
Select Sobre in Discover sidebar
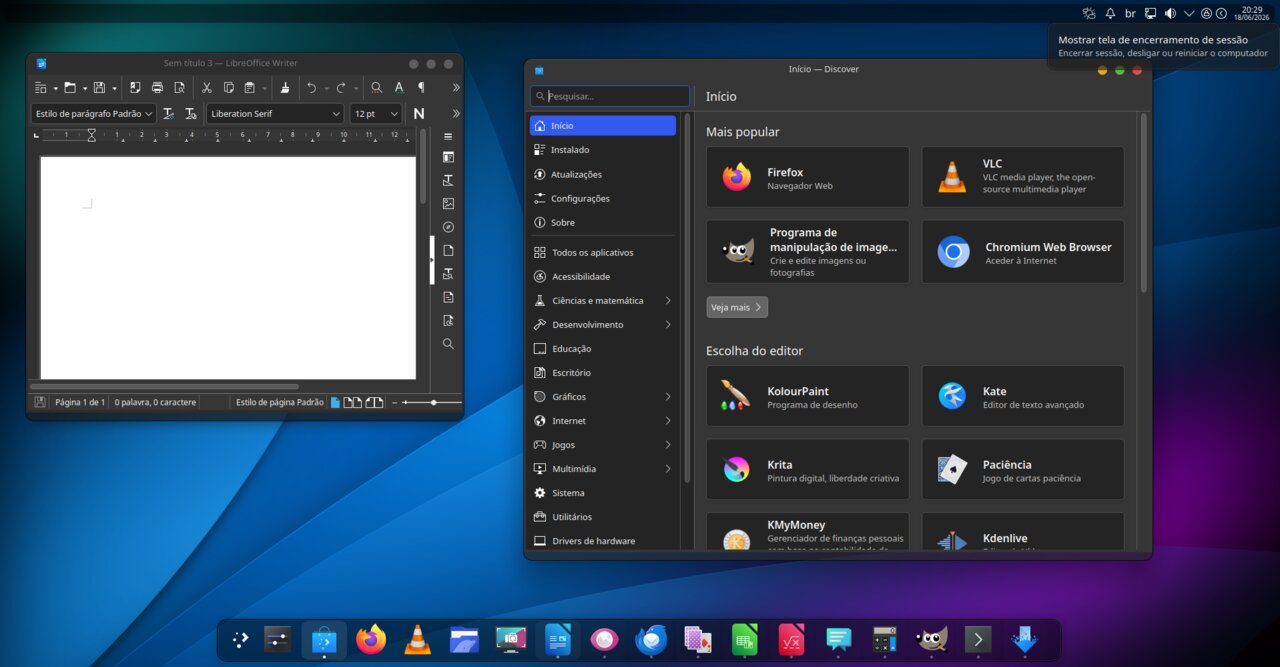coord(603,222)
